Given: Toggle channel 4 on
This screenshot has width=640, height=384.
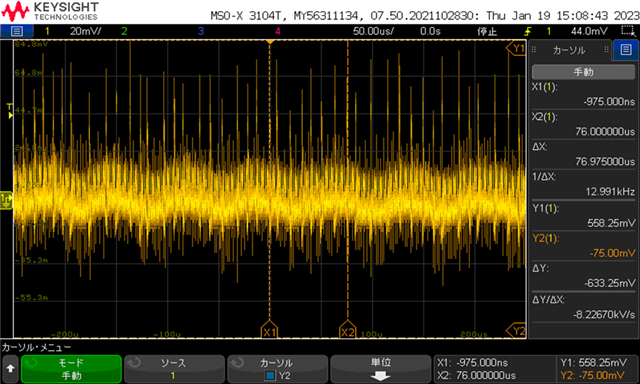Looking at the screenshot, I should [x=278, y=31].
